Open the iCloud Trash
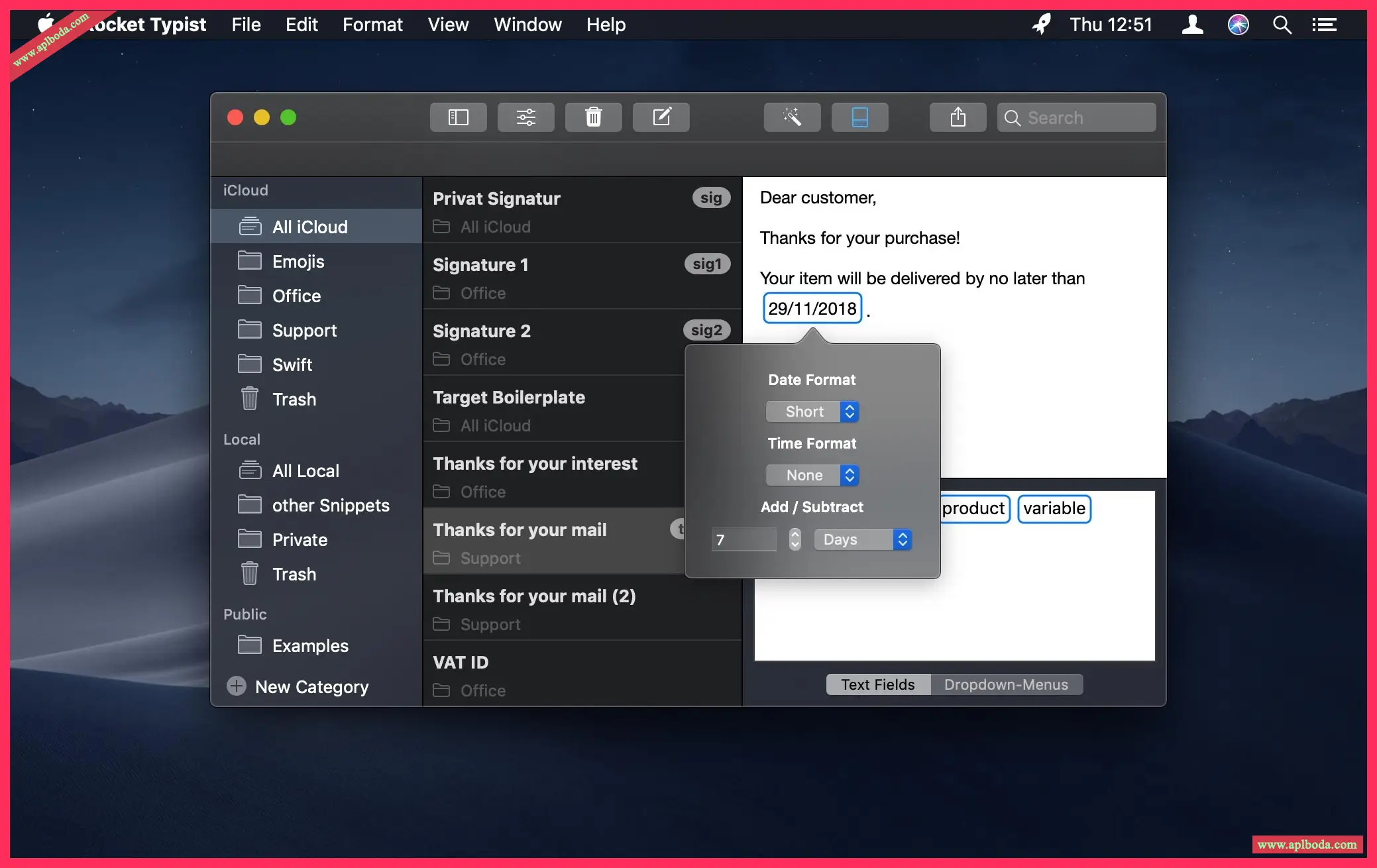The height and width of the screenshot is (868, 1377). click(x=316, y=399)
